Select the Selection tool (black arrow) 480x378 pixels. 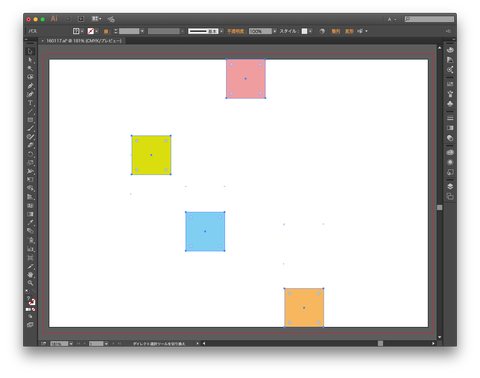(x=30, y=51)
